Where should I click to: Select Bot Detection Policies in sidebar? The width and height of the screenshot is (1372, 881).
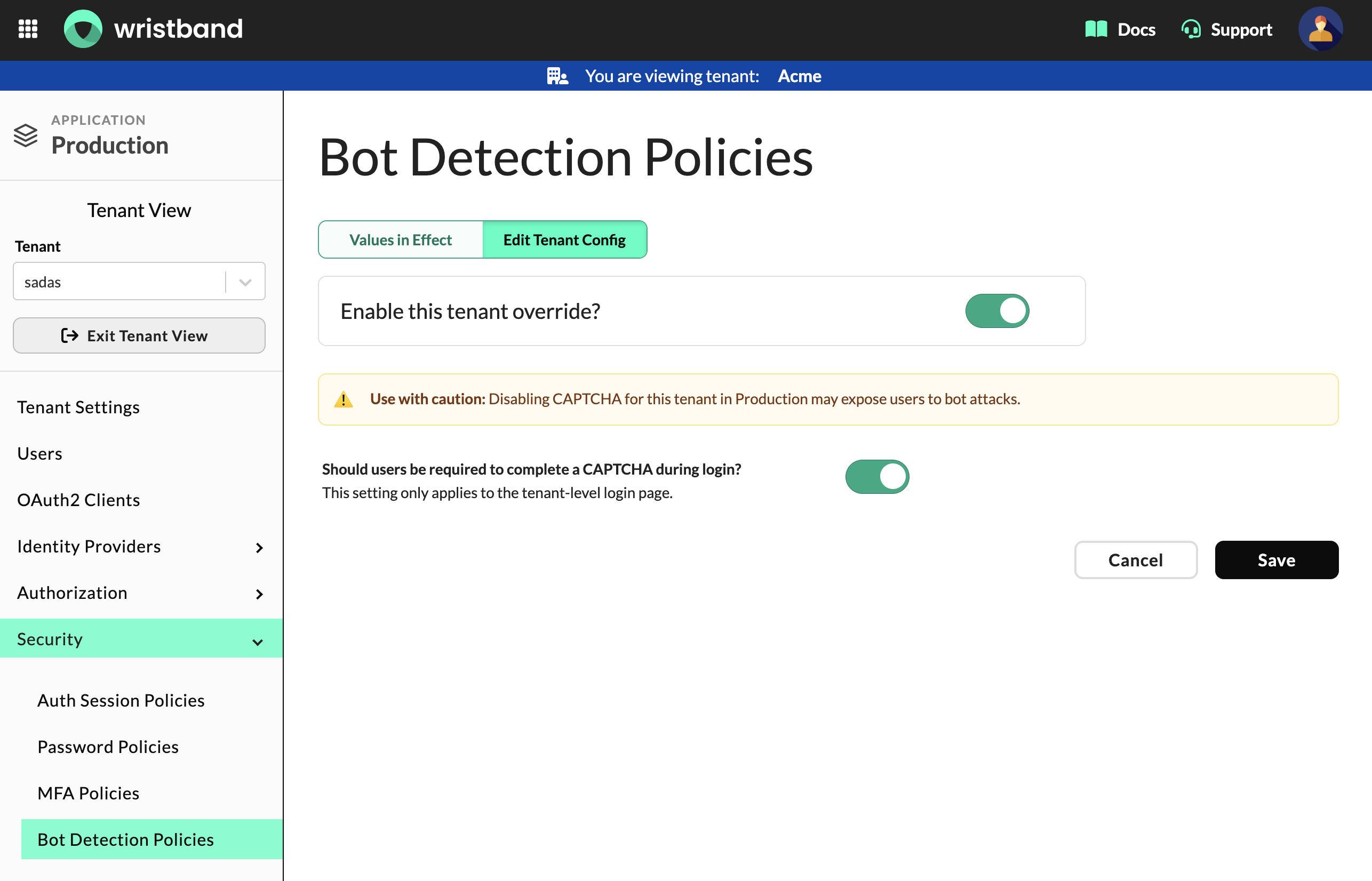[151, 839]
